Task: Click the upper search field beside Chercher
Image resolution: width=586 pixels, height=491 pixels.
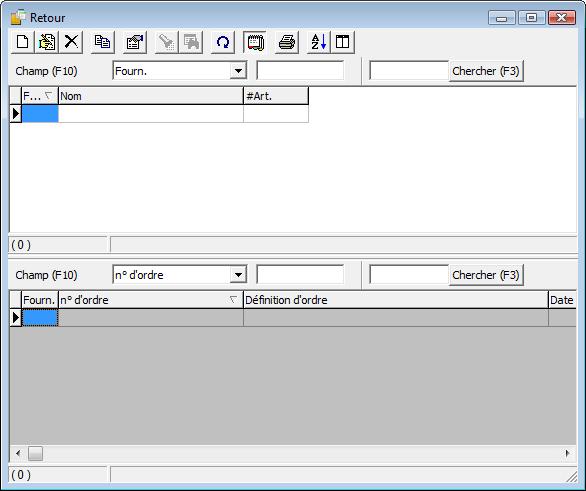Action: click(x=409, y=71)
